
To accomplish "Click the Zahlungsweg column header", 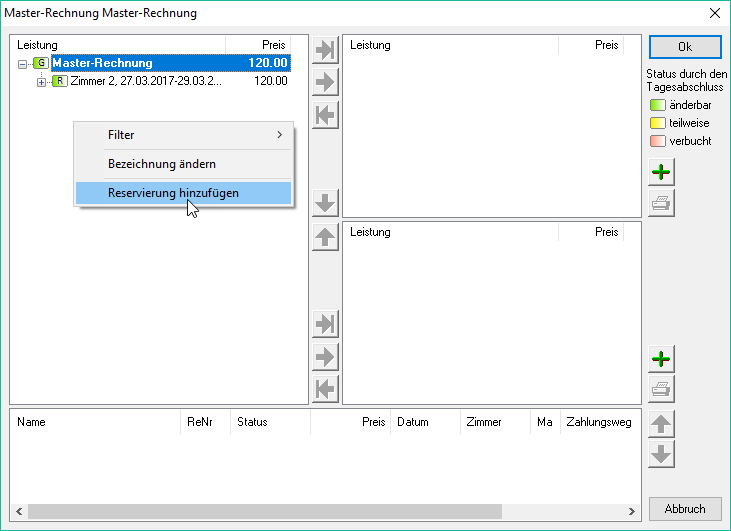I will click(599, 422).
